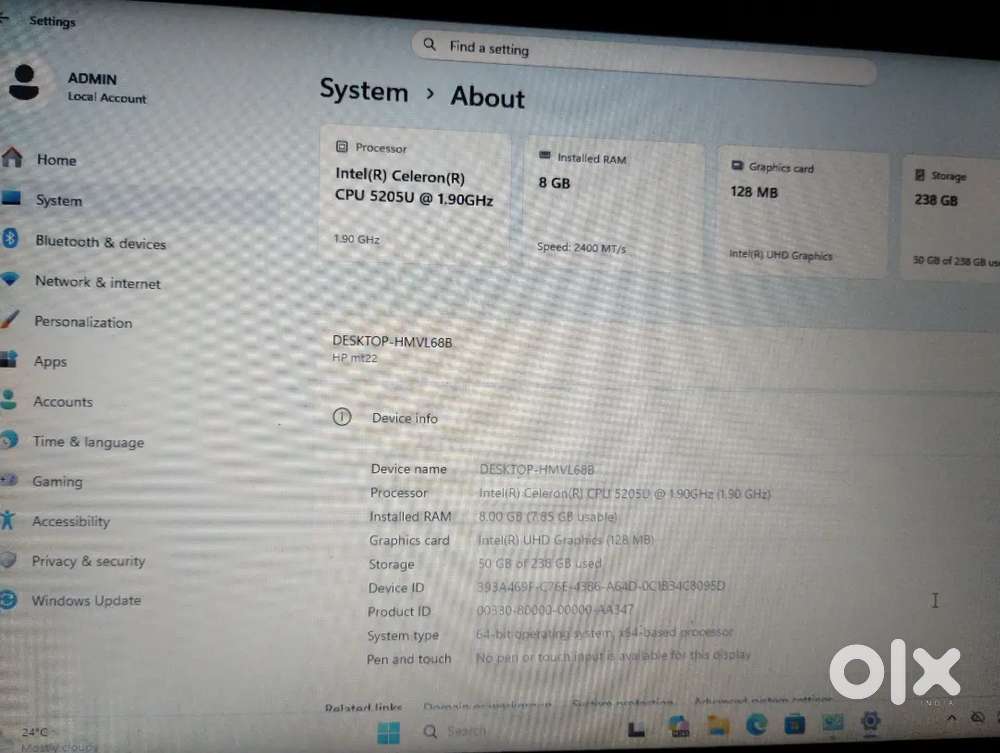The height and width of the screenshot is (753, 1000).
Task: Select '50 GB of 238 GB used' value
Action: [x=540, y=564]
